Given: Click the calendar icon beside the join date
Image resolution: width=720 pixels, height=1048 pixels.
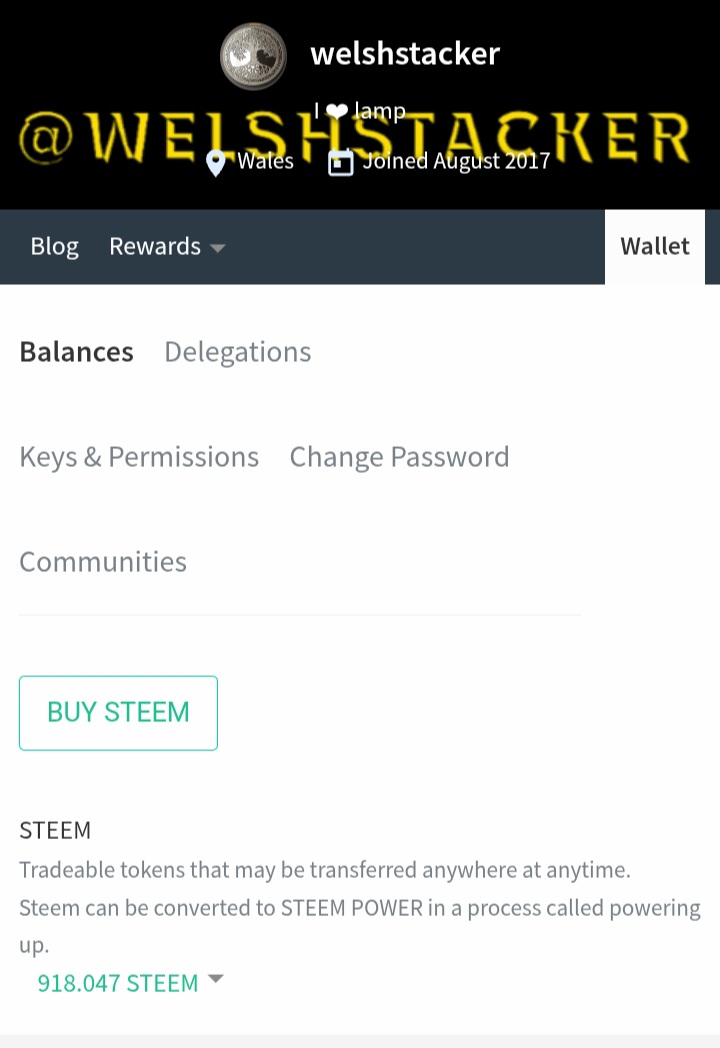Looking at the screenshot, I should click(341, 163).
